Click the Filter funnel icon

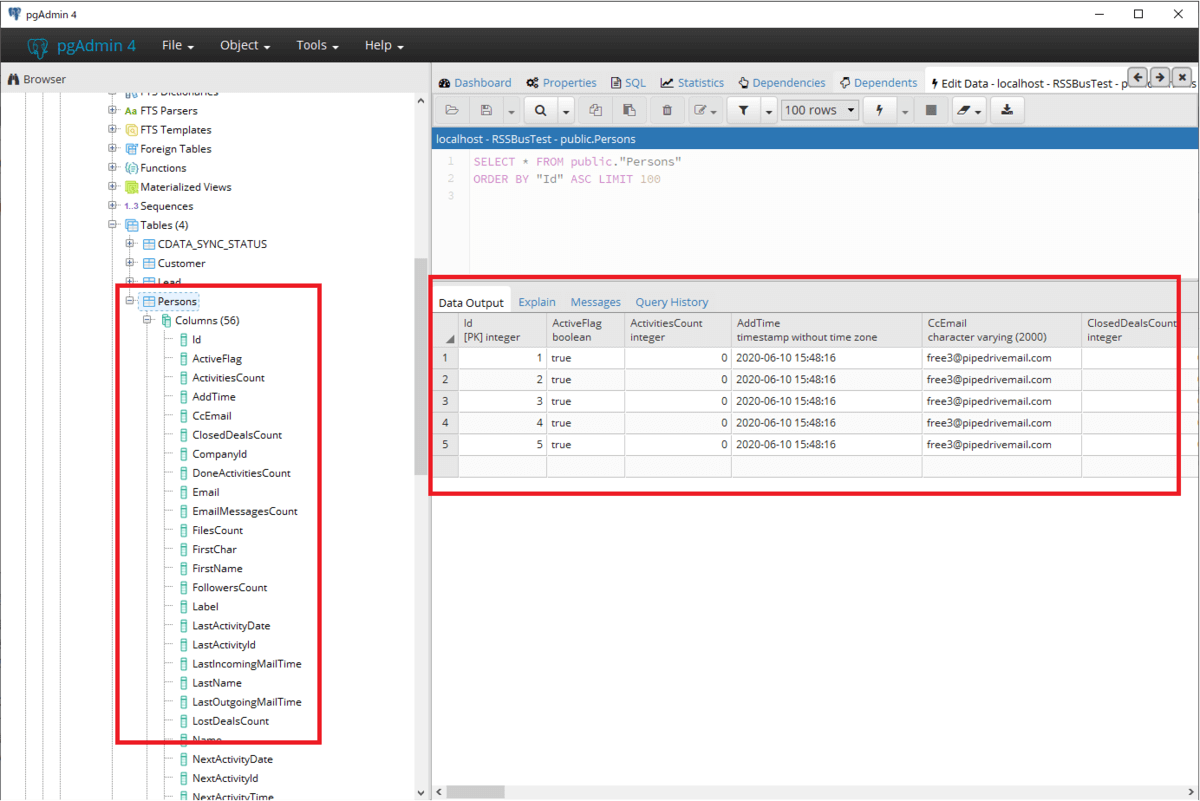[743, 110]
